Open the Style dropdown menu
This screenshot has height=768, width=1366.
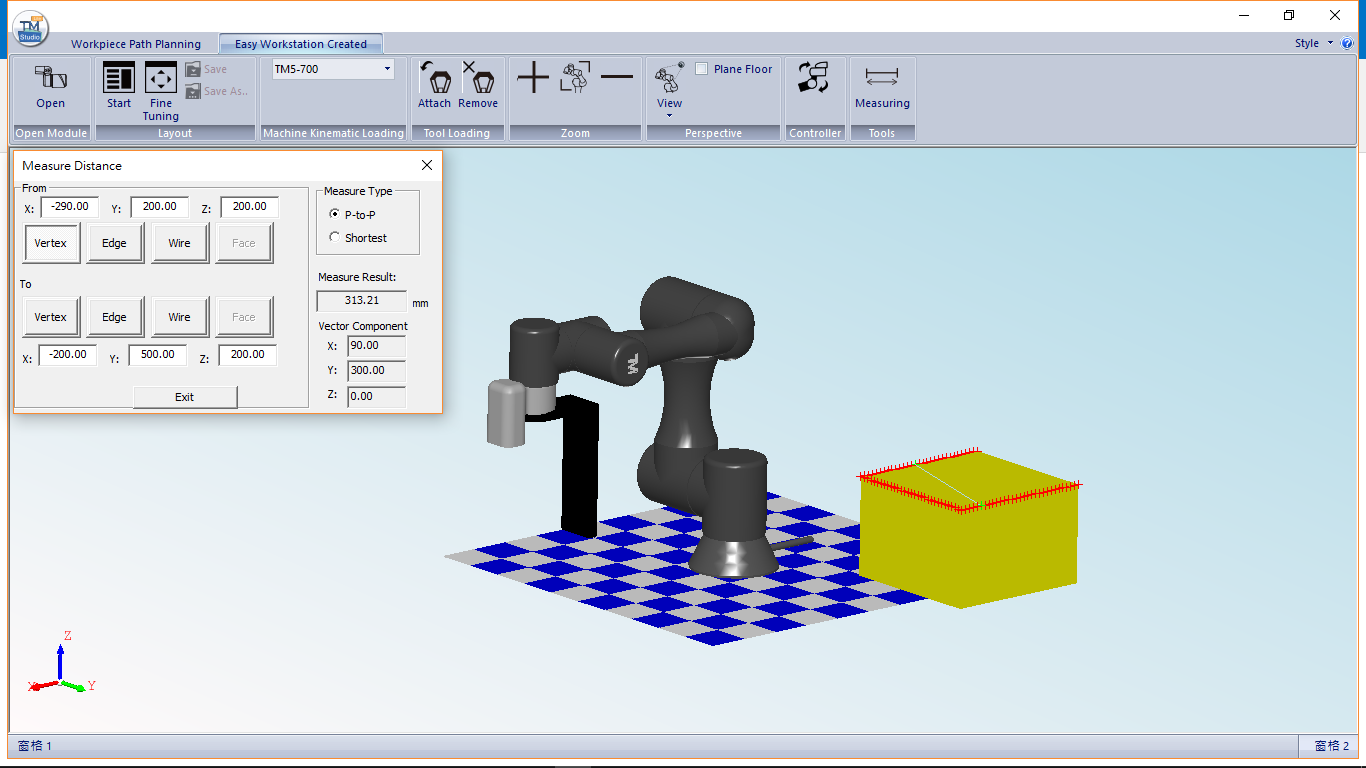[1314, 43]
